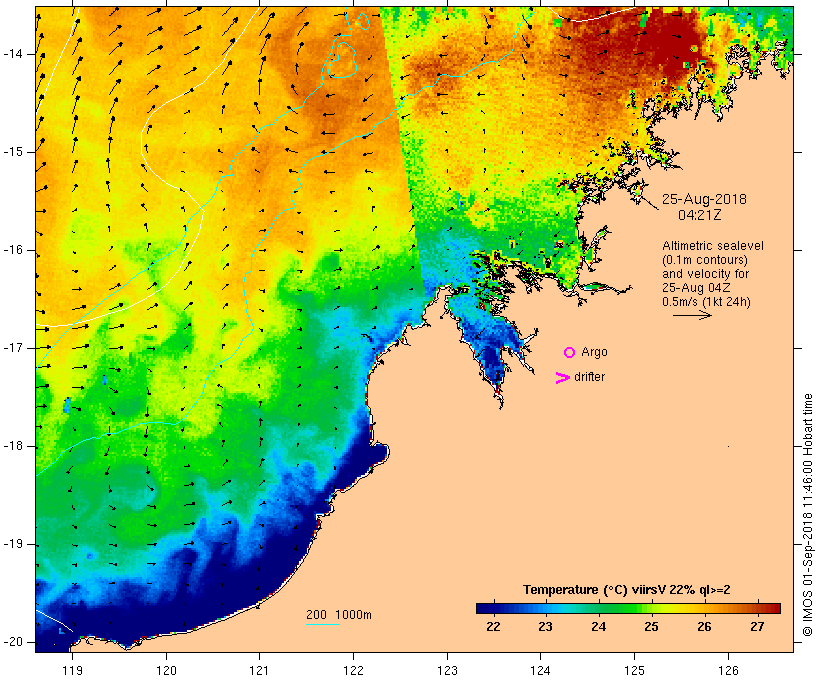Image resolution: width=820 pixels, height=680 pixels.
Task: Click the IMOS copyright timestamp text
Action: 807,515
